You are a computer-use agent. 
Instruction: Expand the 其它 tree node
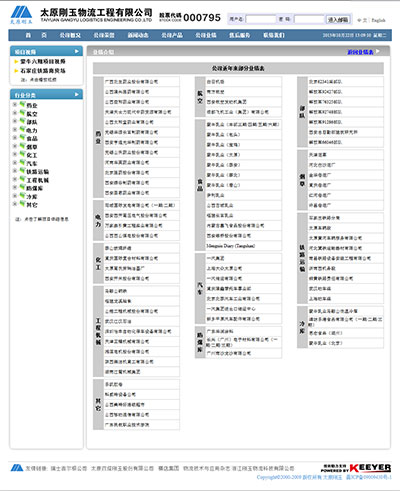(x=15, y=204)
